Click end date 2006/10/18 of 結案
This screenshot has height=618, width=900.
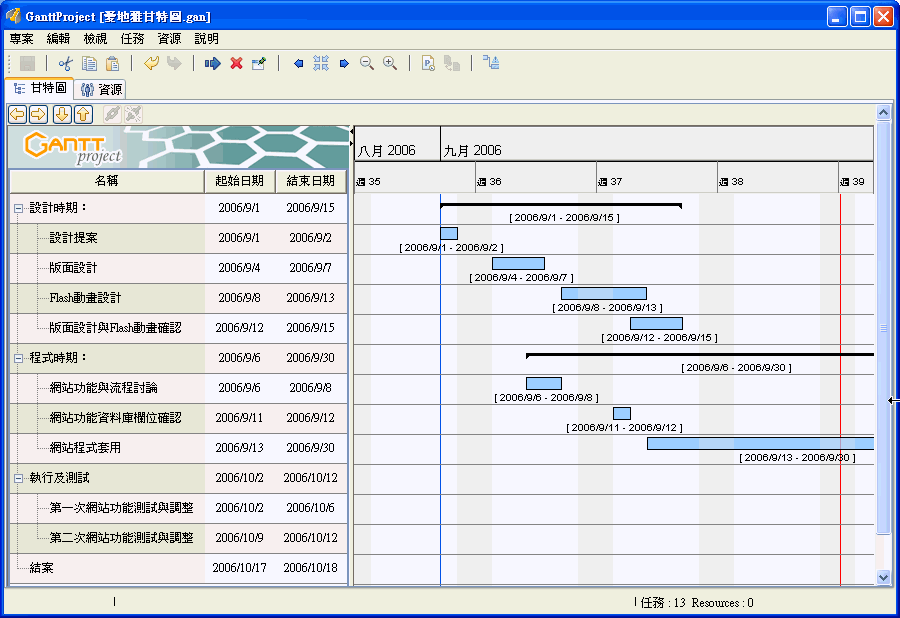pyautogui.click(x=311, y=568)
